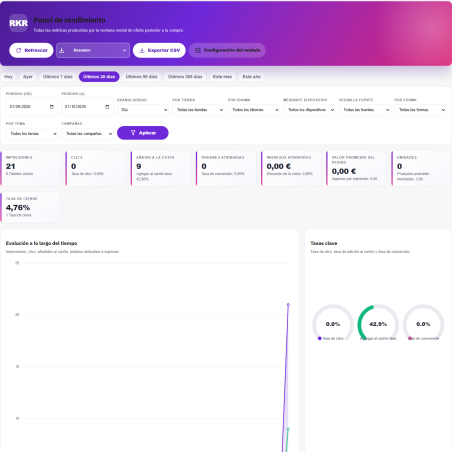Open Todos los idiomas dropdown

(x=254, y=110)
